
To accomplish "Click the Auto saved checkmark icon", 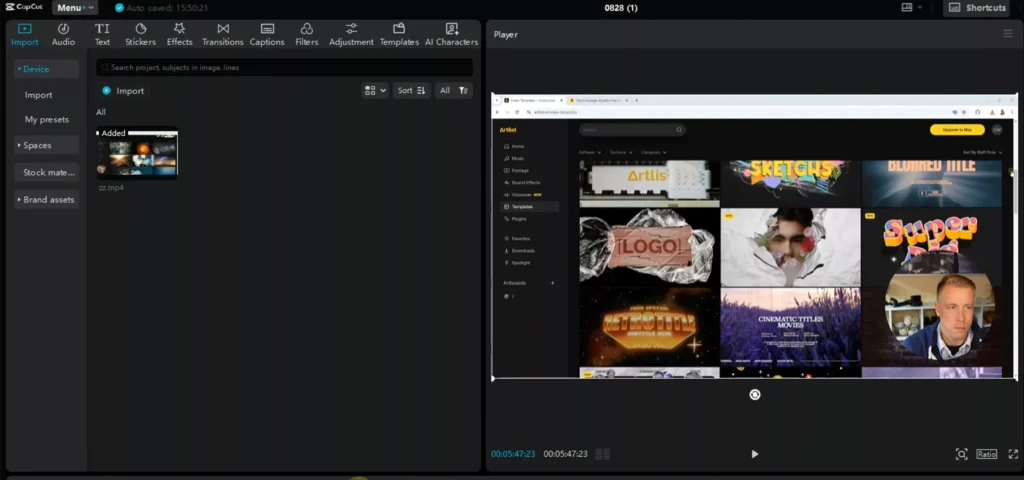I will coord(119,8).
